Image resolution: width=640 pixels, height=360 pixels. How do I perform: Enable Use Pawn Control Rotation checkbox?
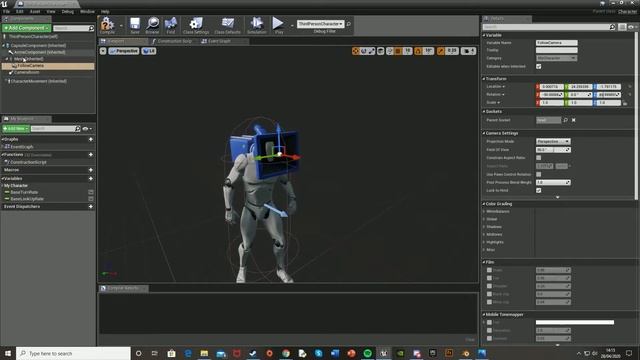click(539, 174)
